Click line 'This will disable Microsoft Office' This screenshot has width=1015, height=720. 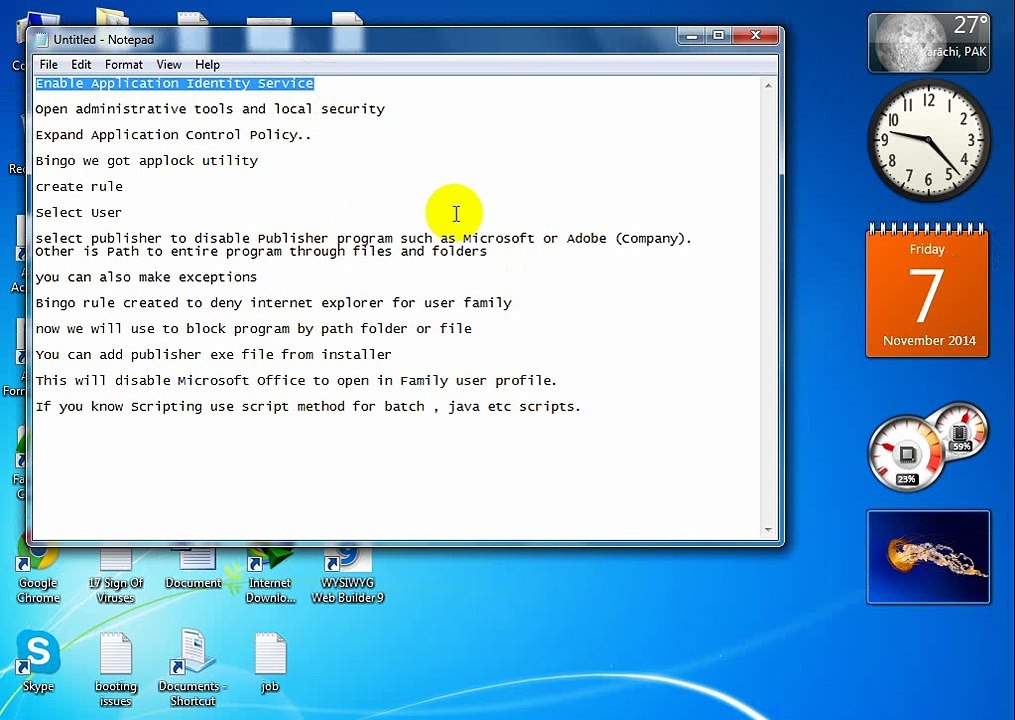[296, 381]
